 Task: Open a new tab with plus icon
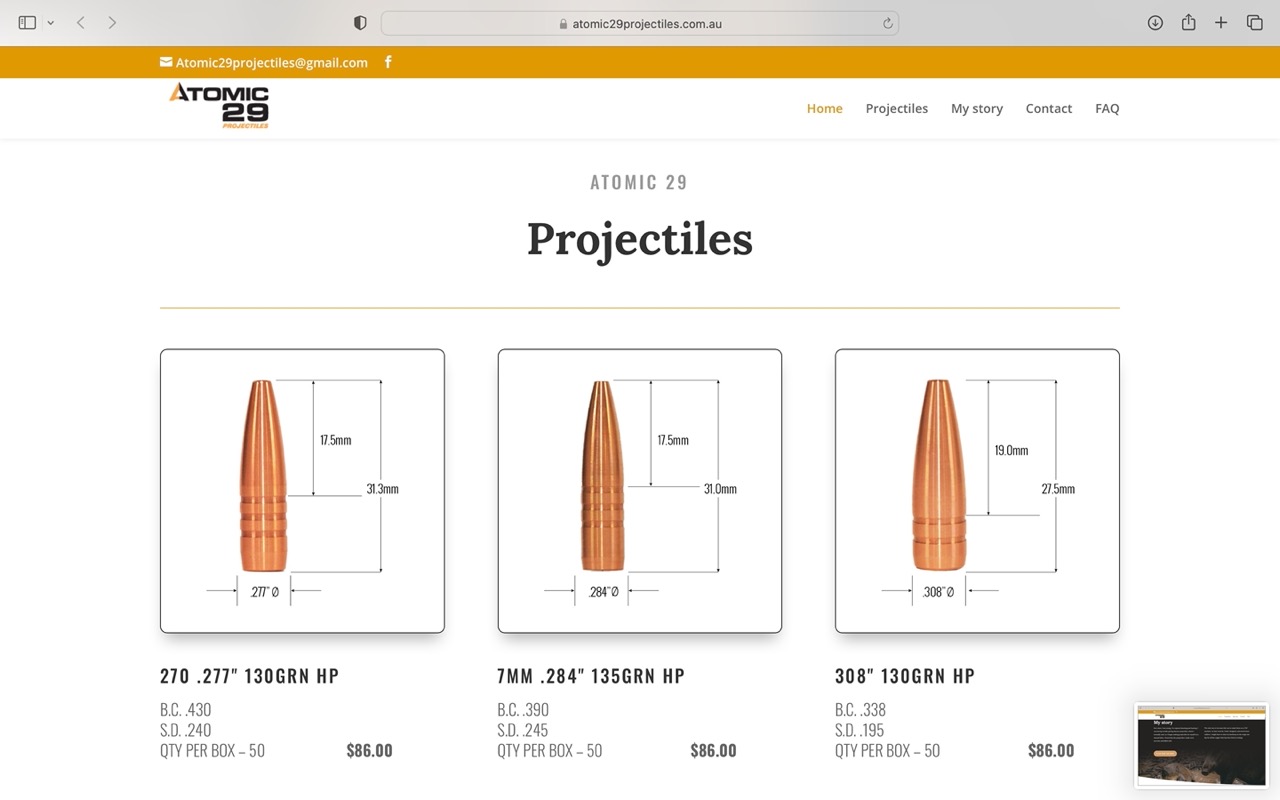tap(1221, 22)
